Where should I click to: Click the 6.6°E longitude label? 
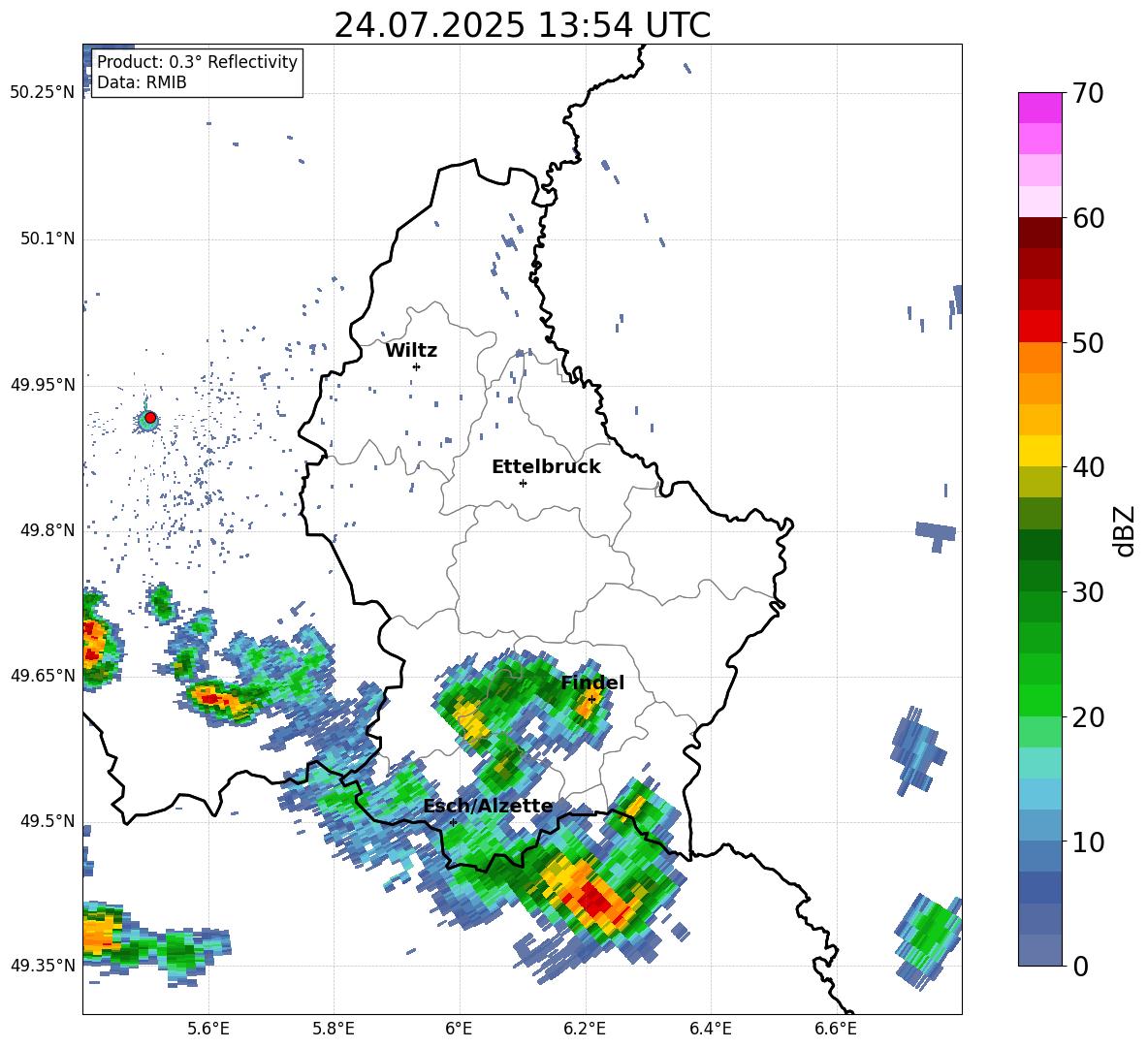pyautogui.click(x=836, y=1029)
